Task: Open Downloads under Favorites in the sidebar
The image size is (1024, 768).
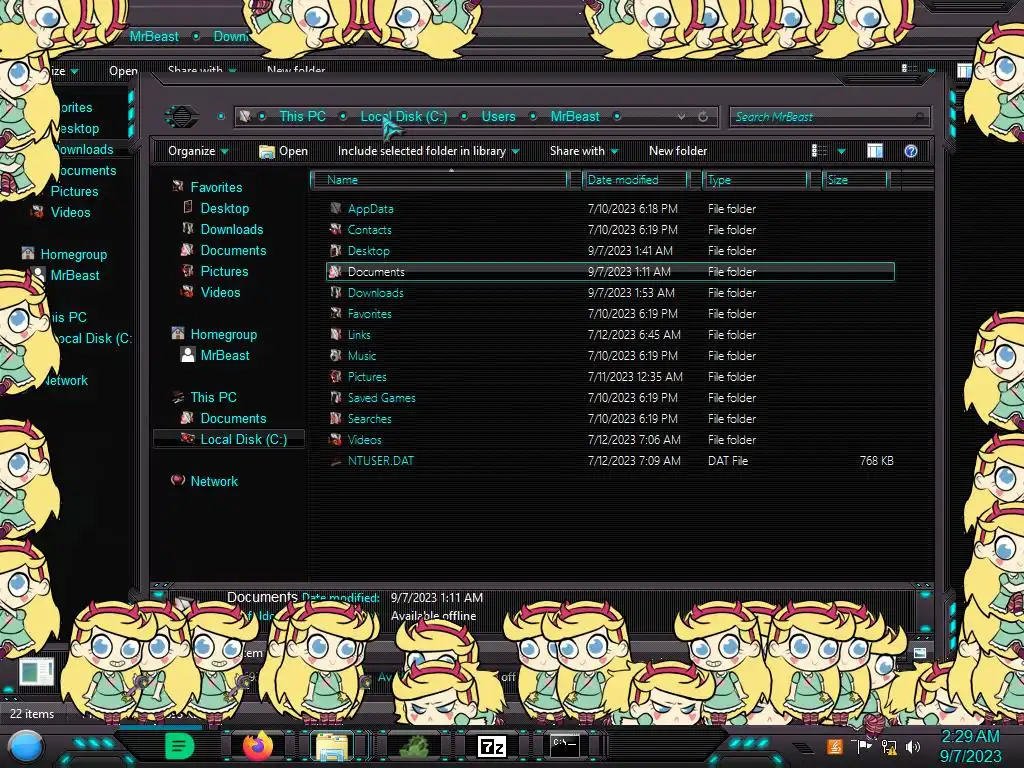Action: point(232,229)
